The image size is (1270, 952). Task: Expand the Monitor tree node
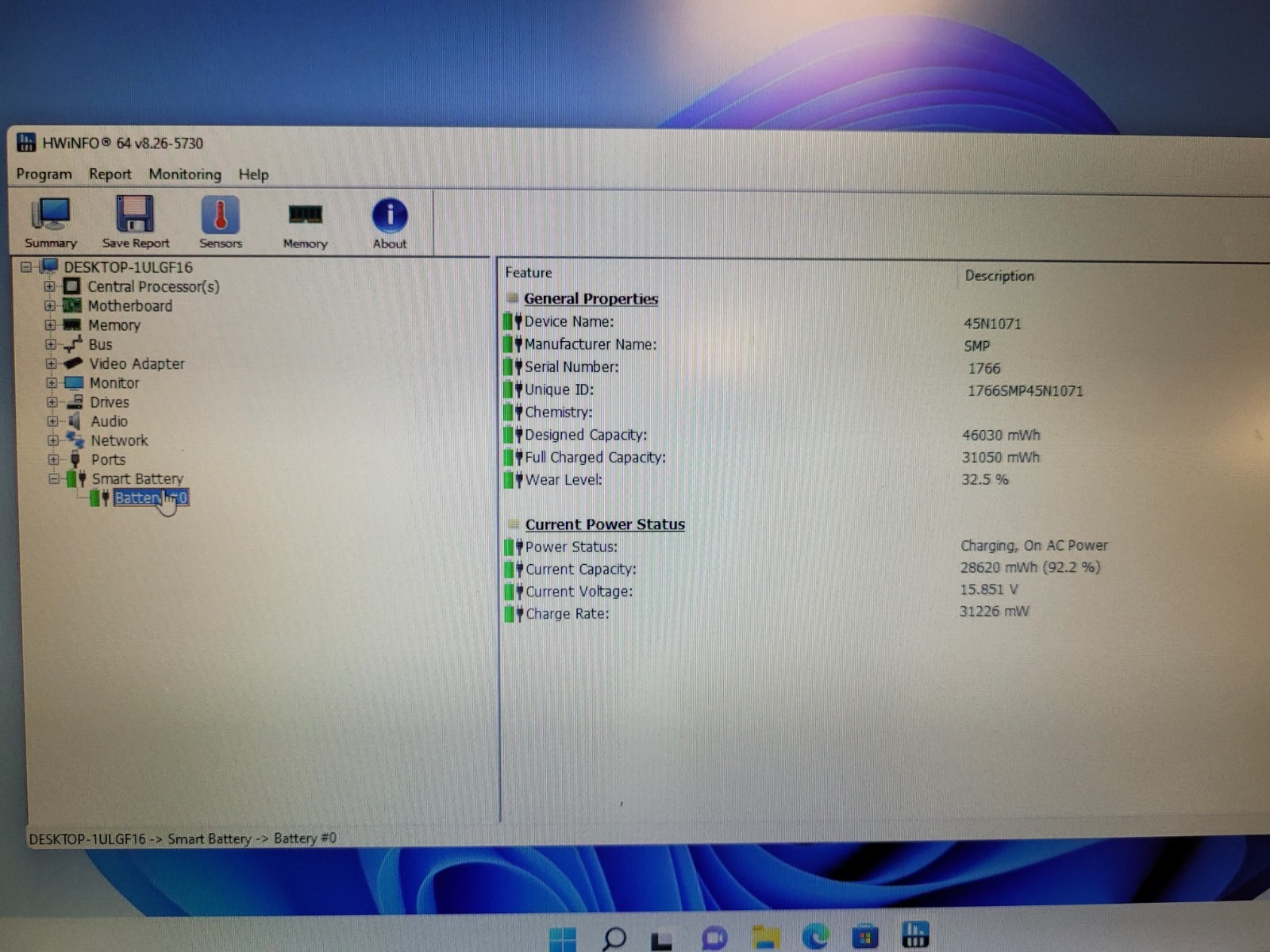(52, 382)
